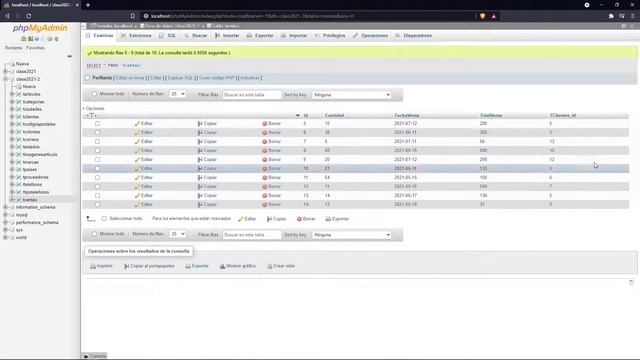
Task: Click pencil Editar icon in row id 11
Action: (137, 178)
